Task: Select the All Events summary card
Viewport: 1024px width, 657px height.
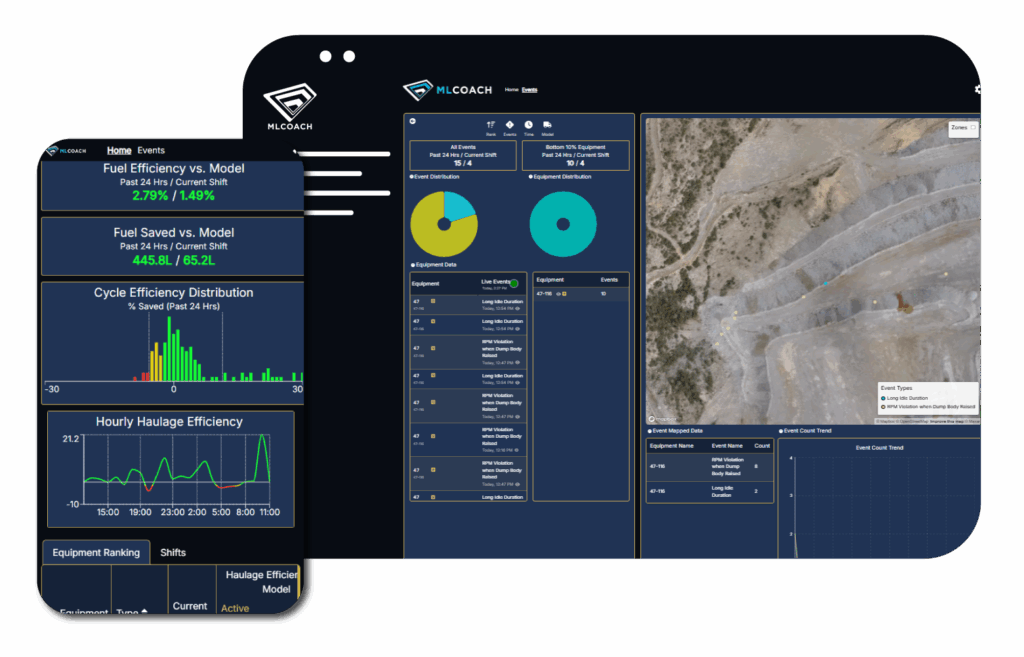Action: point(463,155)
